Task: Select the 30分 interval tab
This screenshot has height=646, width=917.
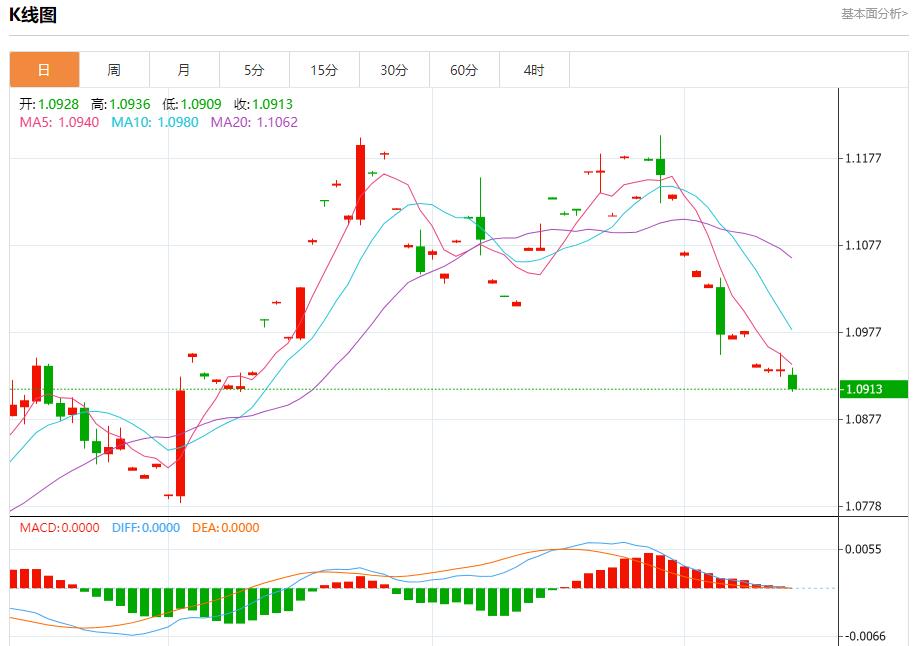Action: 394,70
